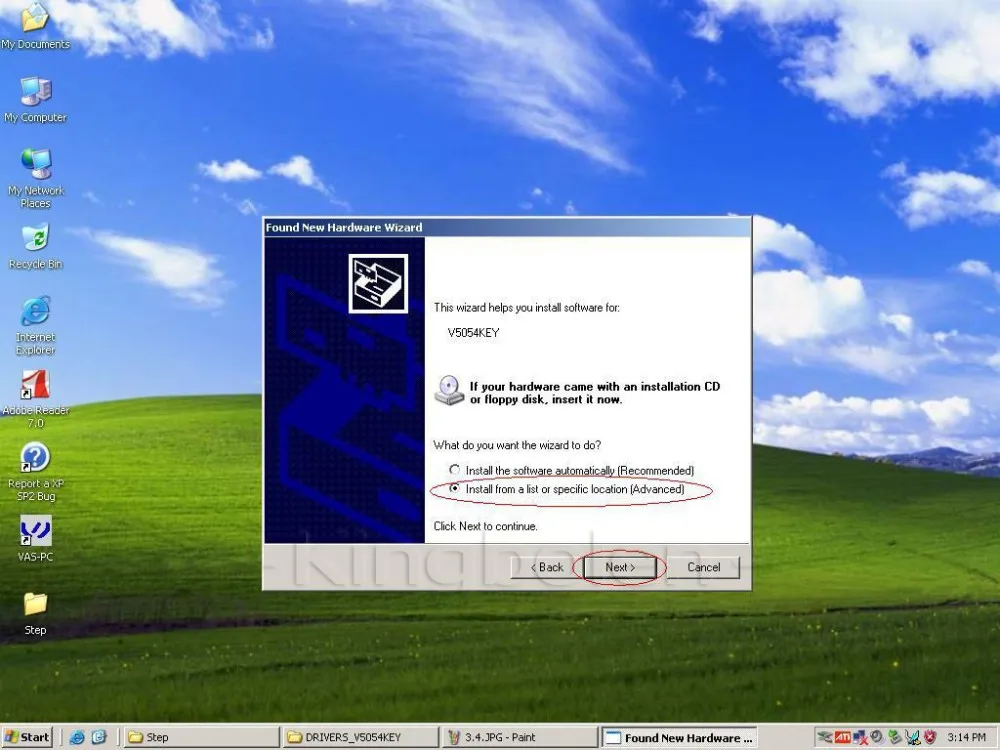Open the speaker volume tray icon
Image resolution: width=1000 pixels, height=750 pixels.
point(877,737)
